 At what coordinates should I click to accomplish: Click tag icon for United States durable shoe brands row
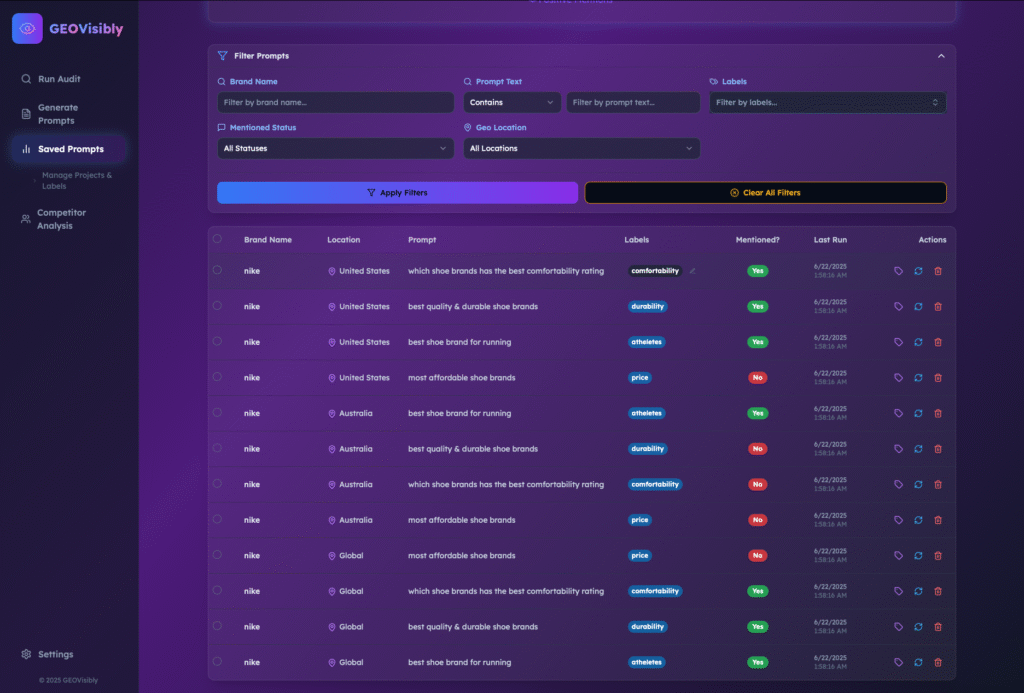(x=898, y=306)
